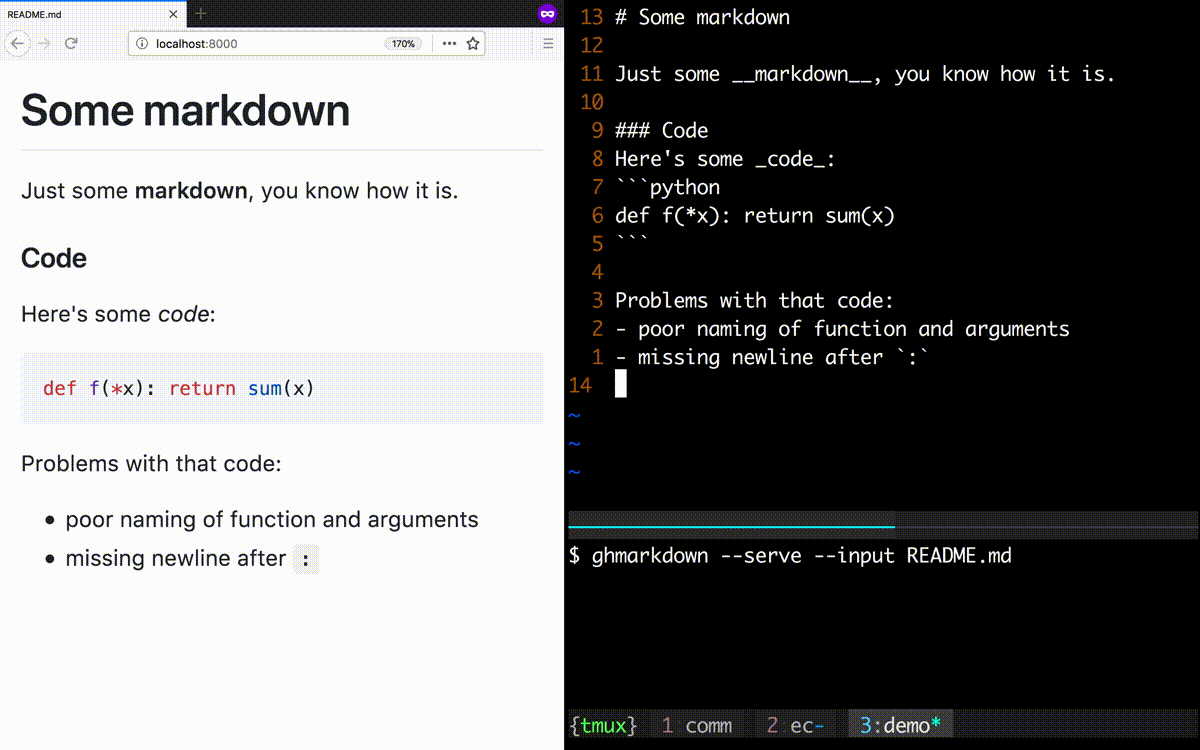Click vim line '```python'
The image size is (1200, 750).
pos(667,187)
